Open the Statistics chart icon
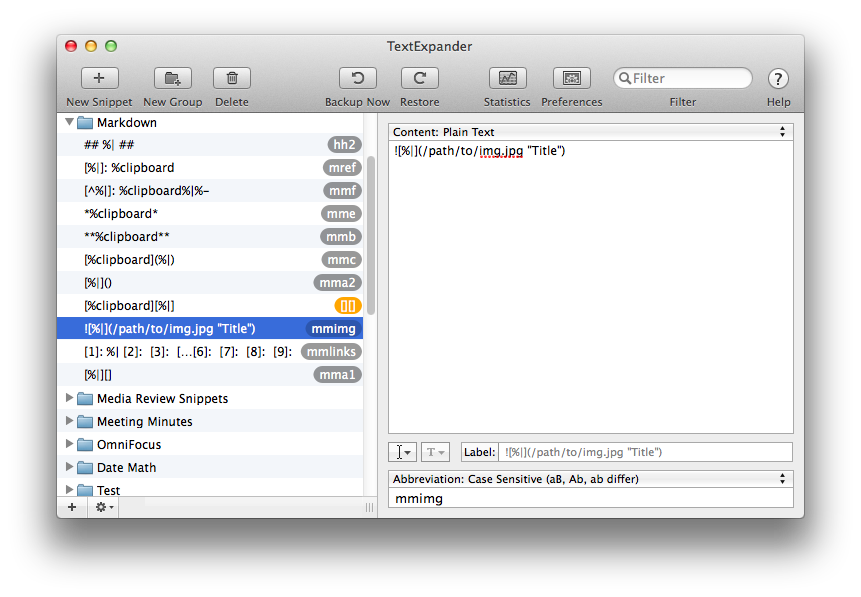861x597 pixels. 507,78
